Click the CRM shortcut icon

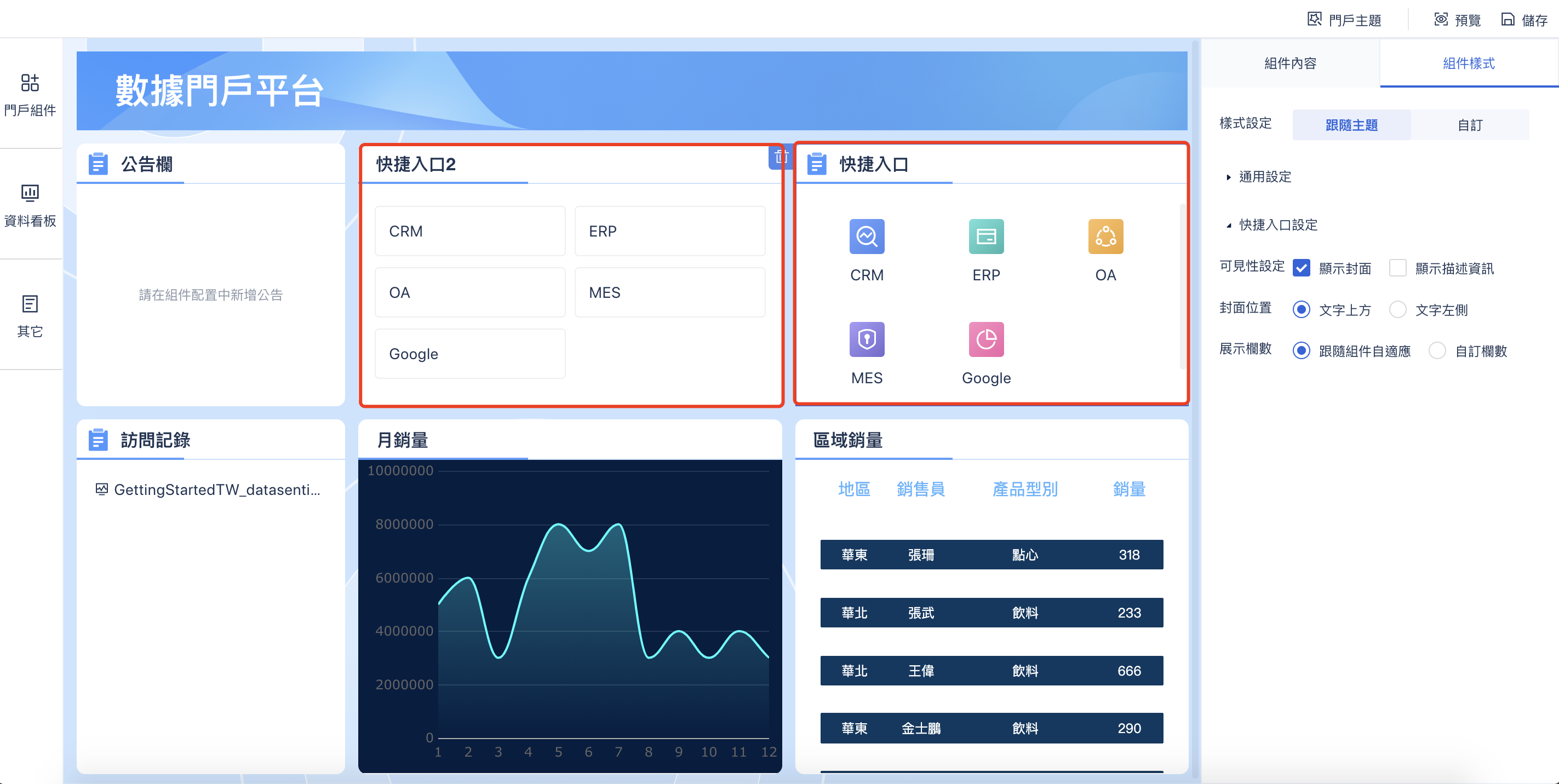867,237
